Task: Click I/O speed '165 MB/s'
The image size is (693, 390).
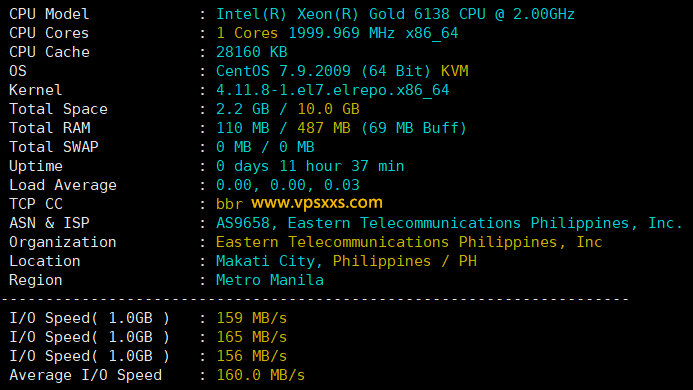Action: pyautogui.click(x=251, y=337)
